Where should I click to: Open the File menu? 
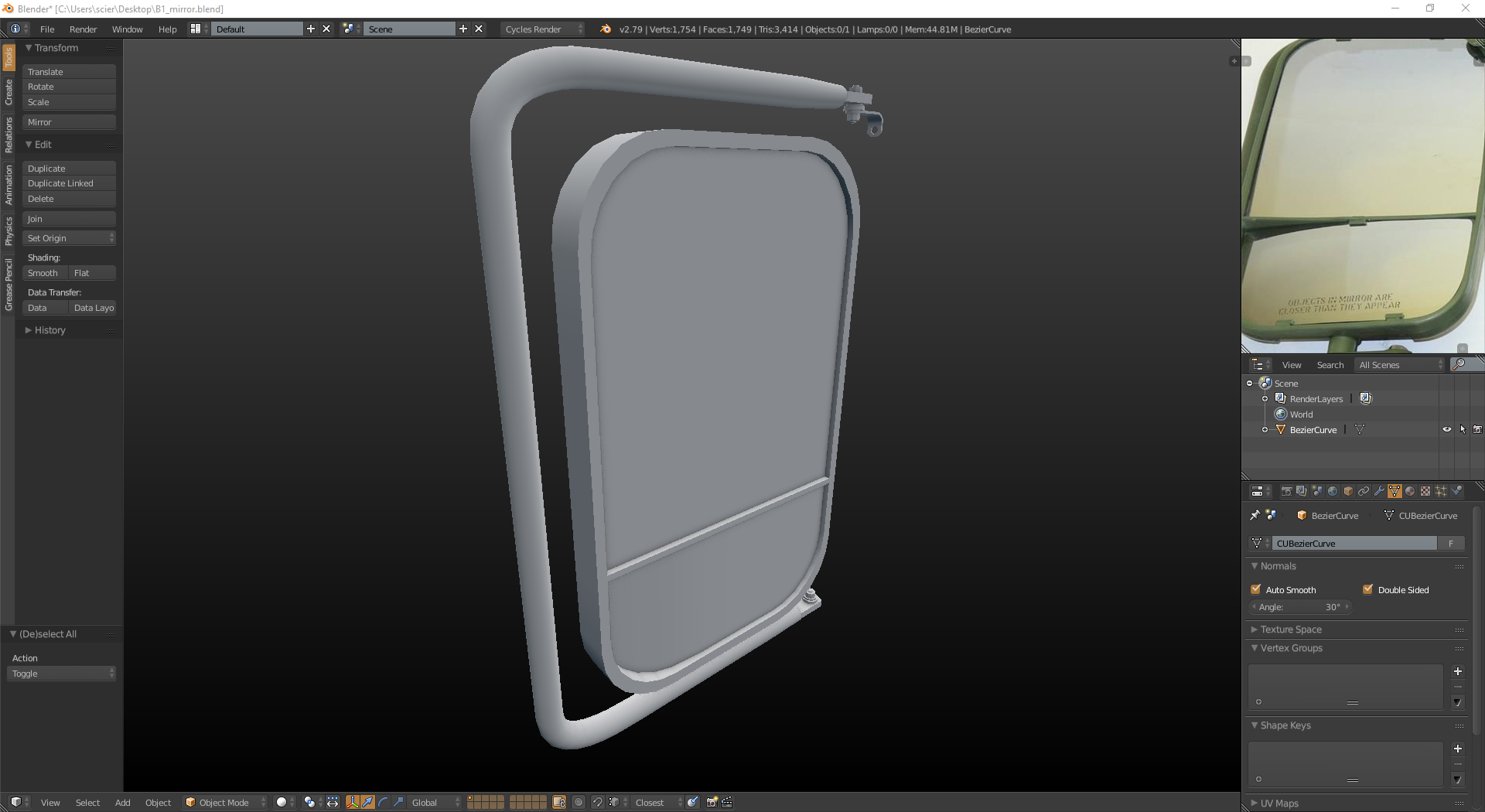[x=47, y=29]
